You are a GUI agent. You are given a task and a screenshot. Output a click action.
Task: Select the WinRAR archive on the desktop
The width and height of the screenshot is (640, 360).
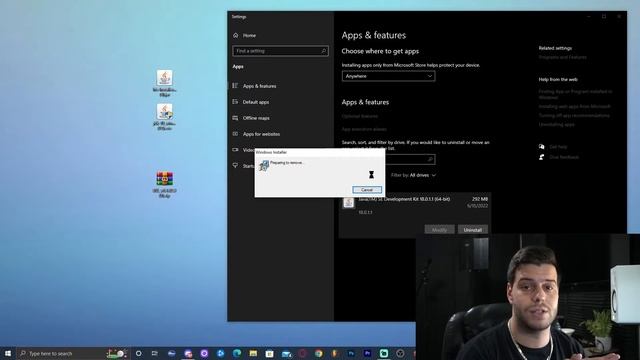(164, 179)
